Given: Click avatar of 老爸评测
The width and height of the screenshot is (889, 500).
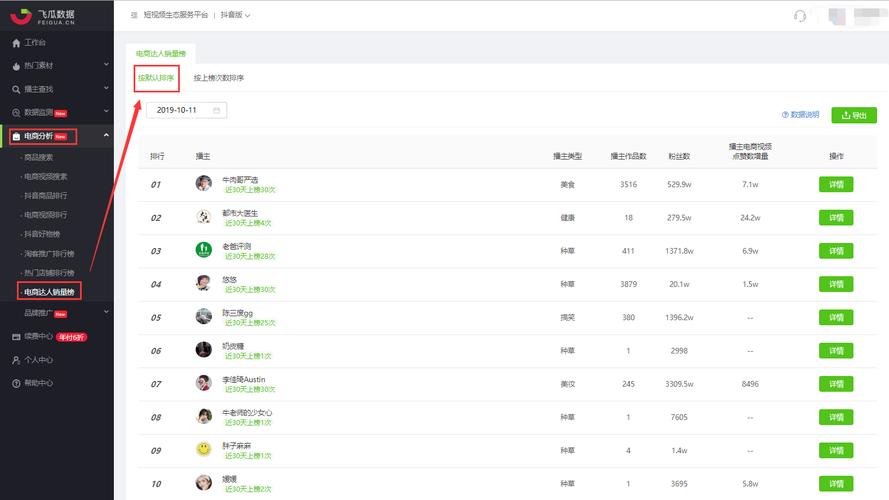Looking at the screenshot, I should 203,250.
